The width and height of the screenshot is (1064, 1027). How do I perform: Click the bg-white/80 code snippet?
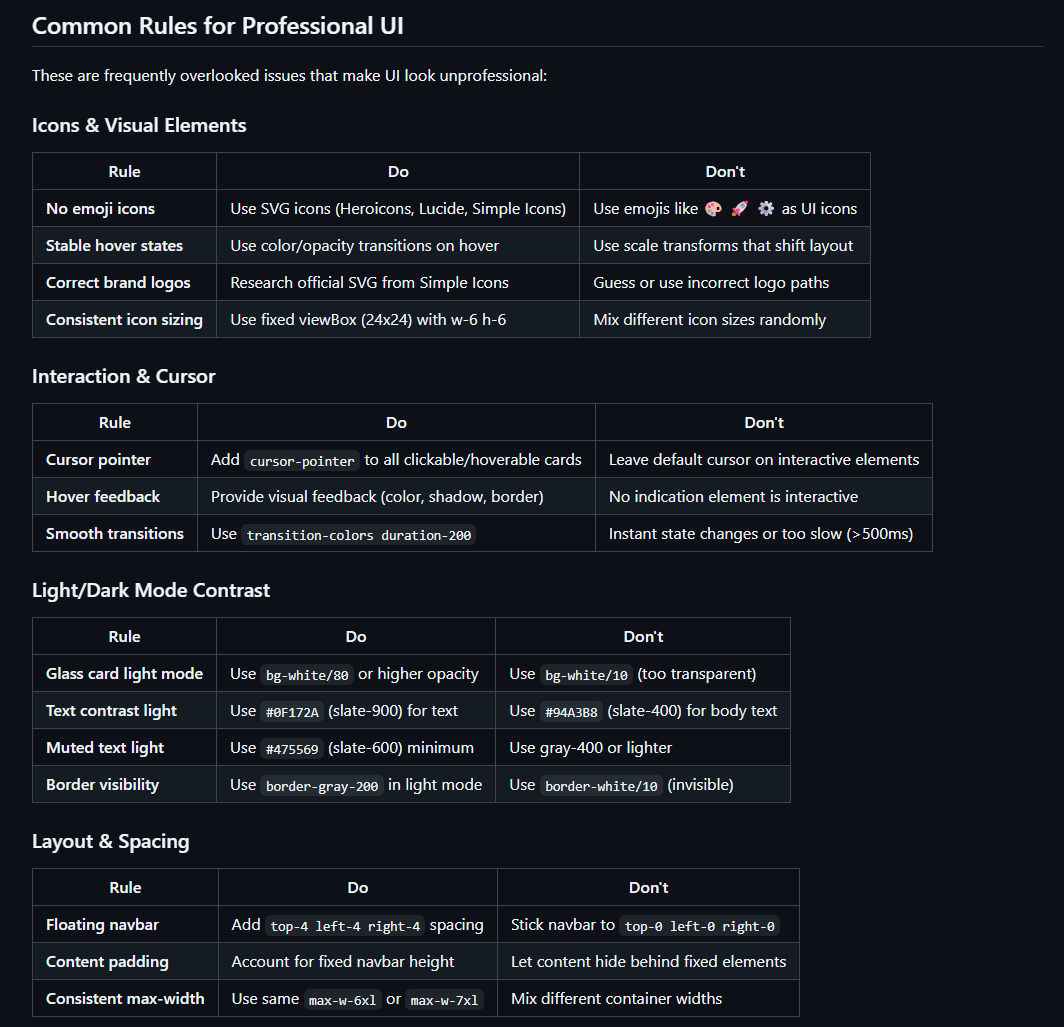point(307,675)
